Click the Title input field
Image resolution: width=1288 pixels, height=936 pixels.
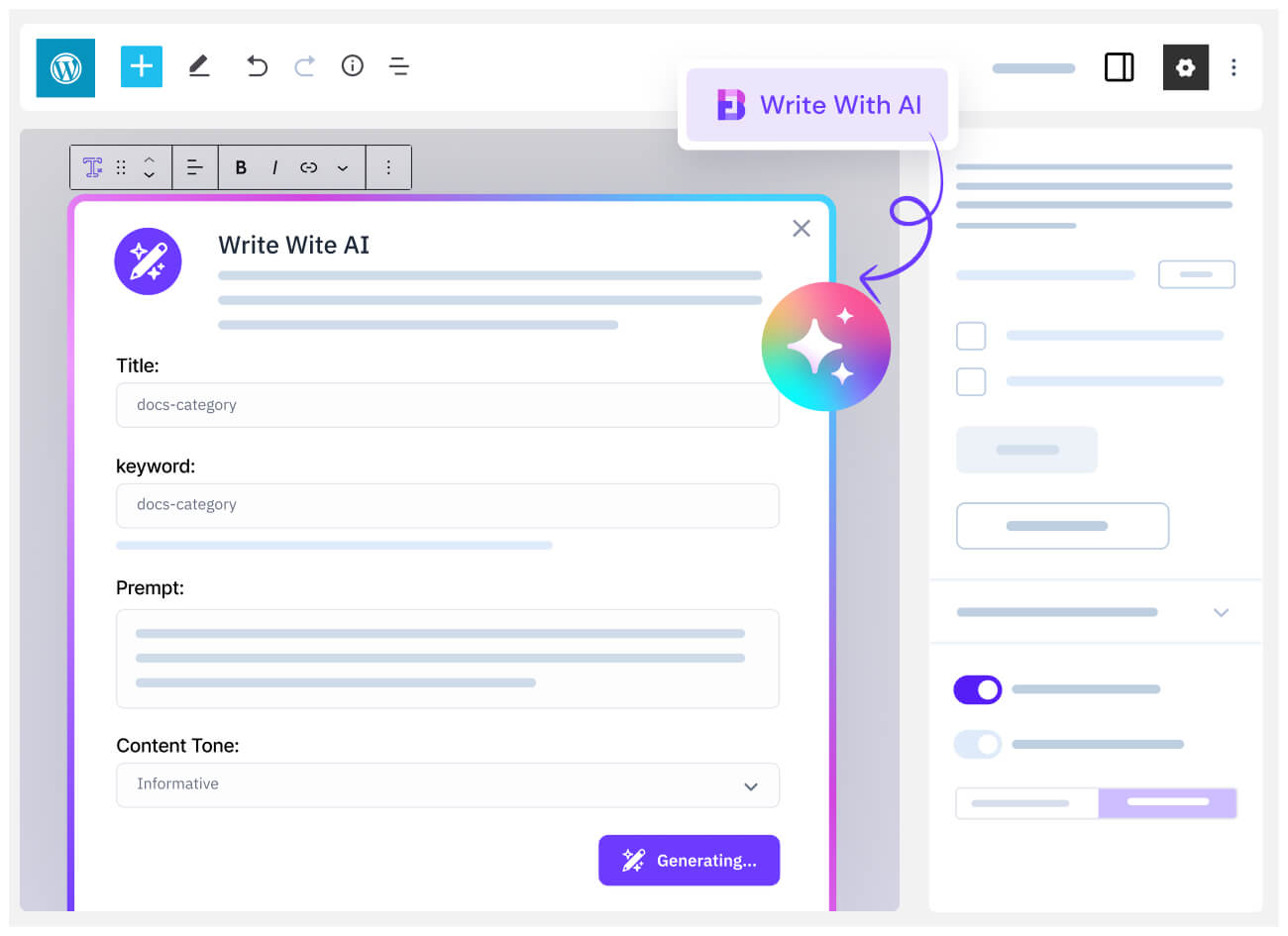(x=447, y=405)
